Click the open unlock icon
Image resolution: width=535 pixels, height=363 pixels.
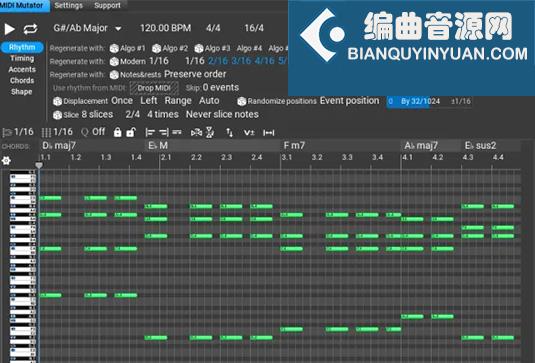click(131, 132)
